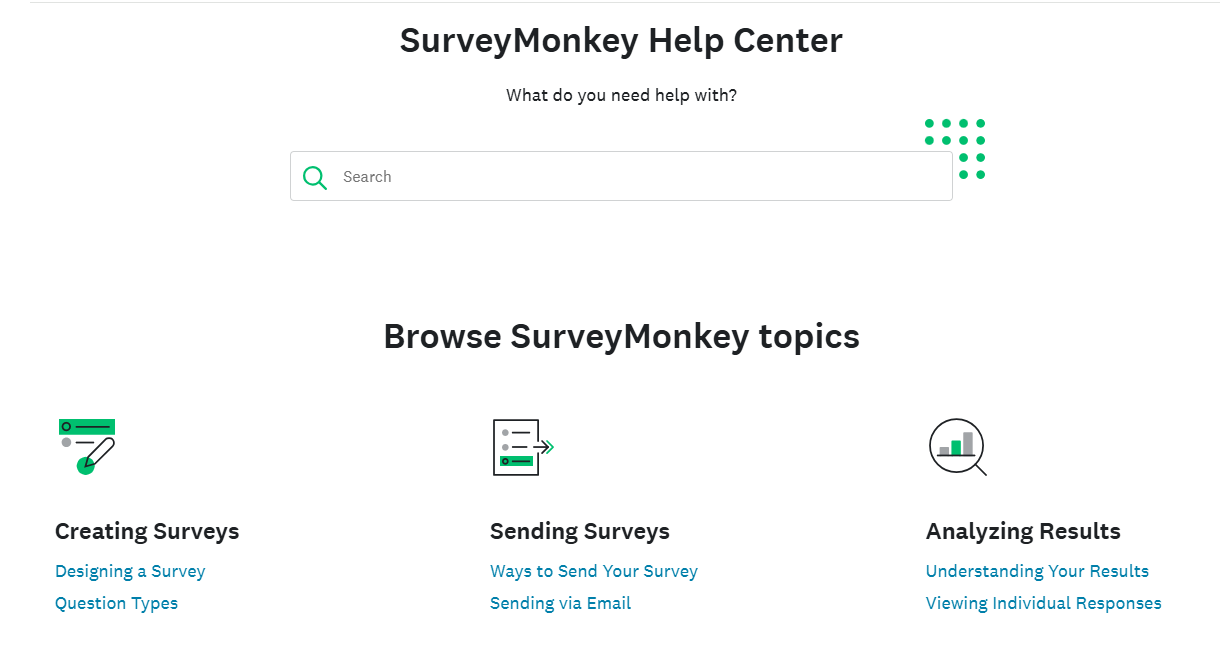Screen dimensions: 1220x655
Task: Select the Creating Surveys topic heading
Action: [147, 531]
